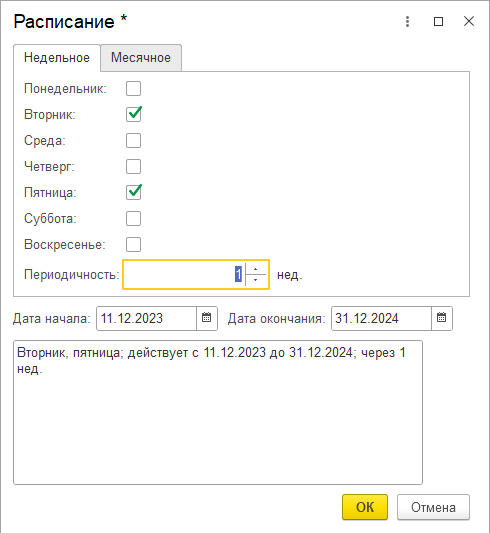Maximize the Расписание dialog window
Image resolution: width=490 pixels, height=533 pixels.
click(438, 21)
